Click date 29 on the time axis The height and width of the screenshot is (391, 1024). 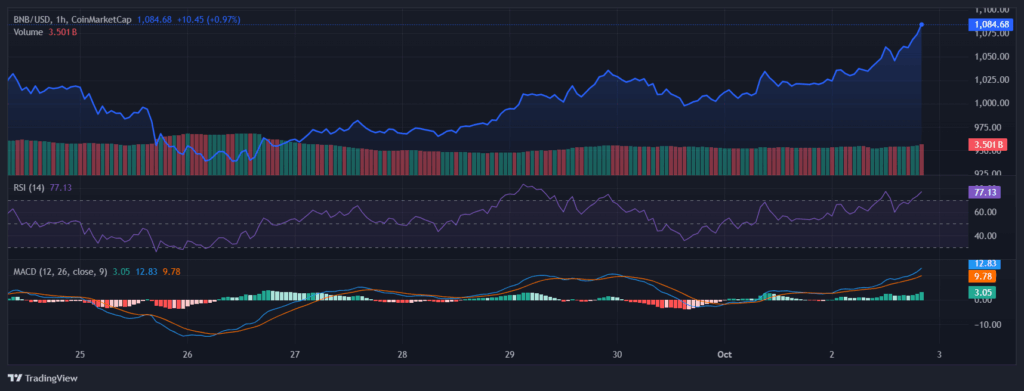[x=510, y=354]
